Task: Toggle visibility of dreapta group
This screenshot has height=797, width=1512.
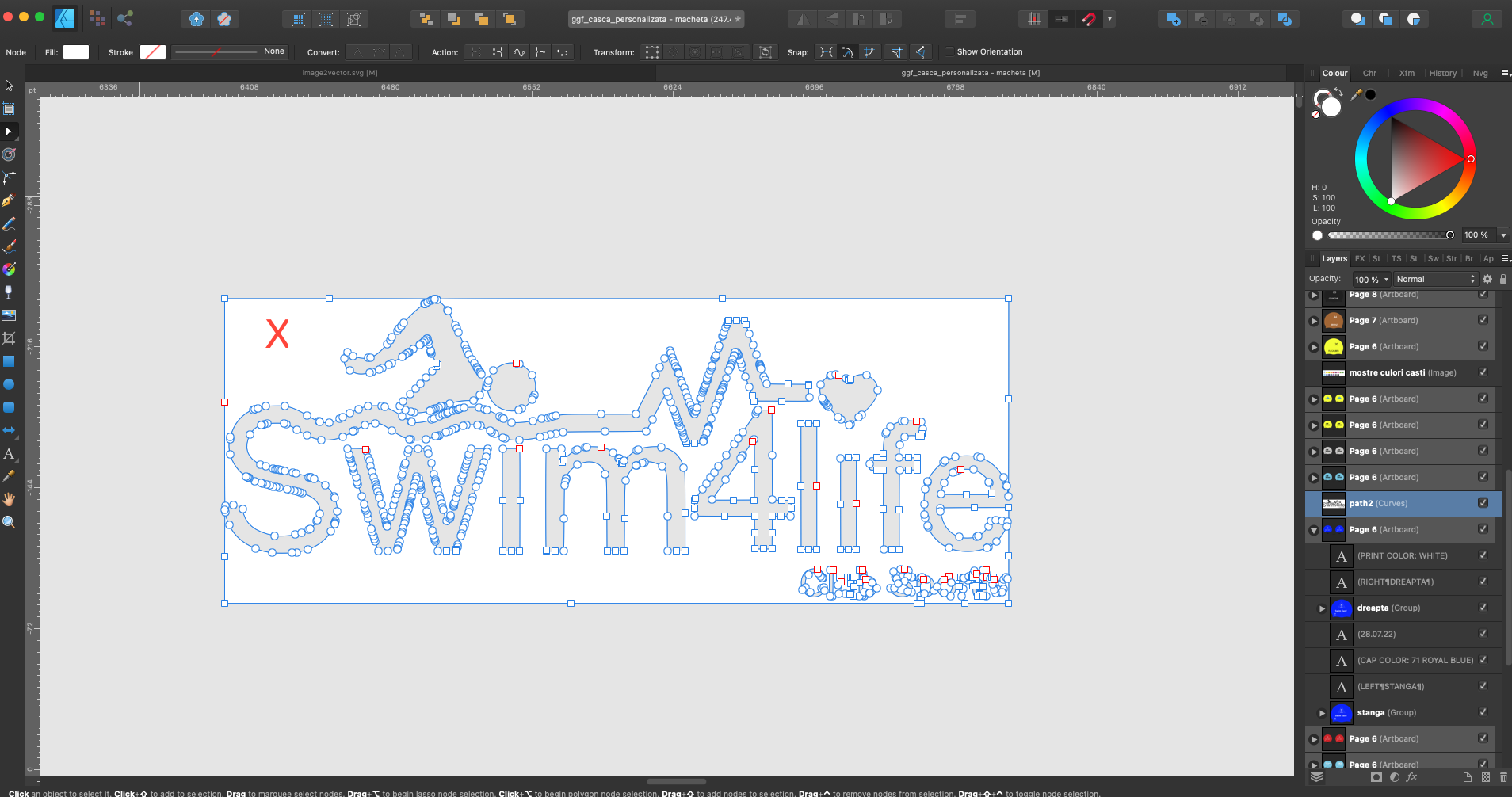Action: (x=1483, y=608)
